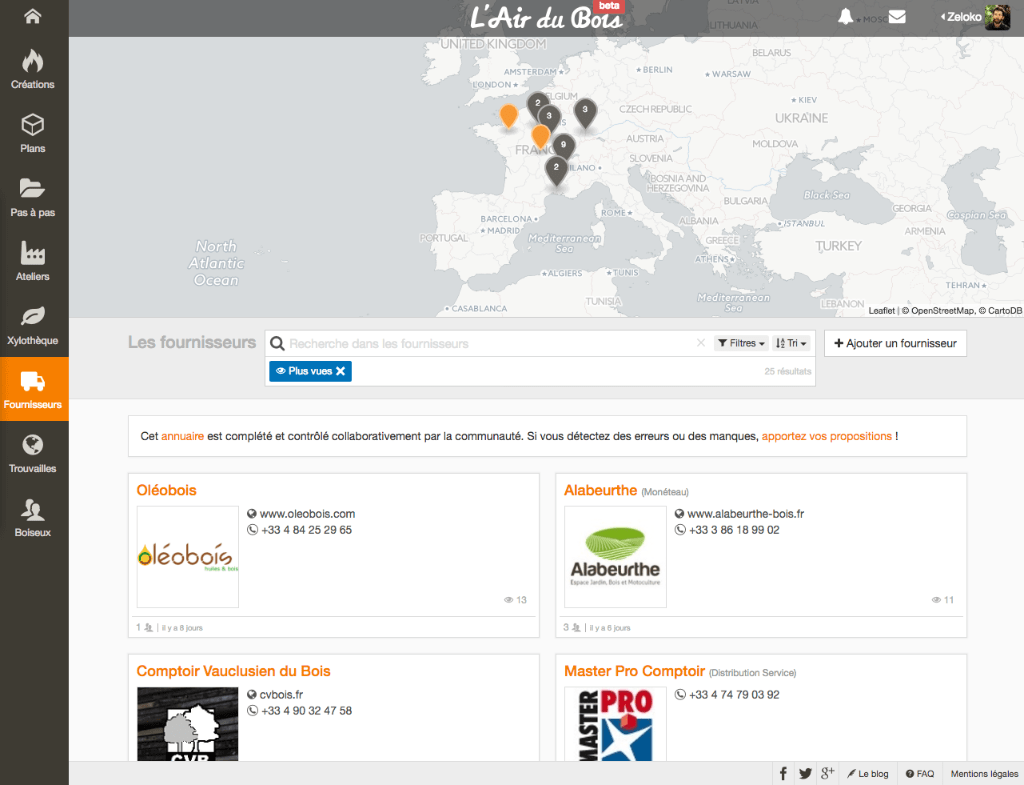
Task: Open Le blog link
Action: [x=868, y=774]
